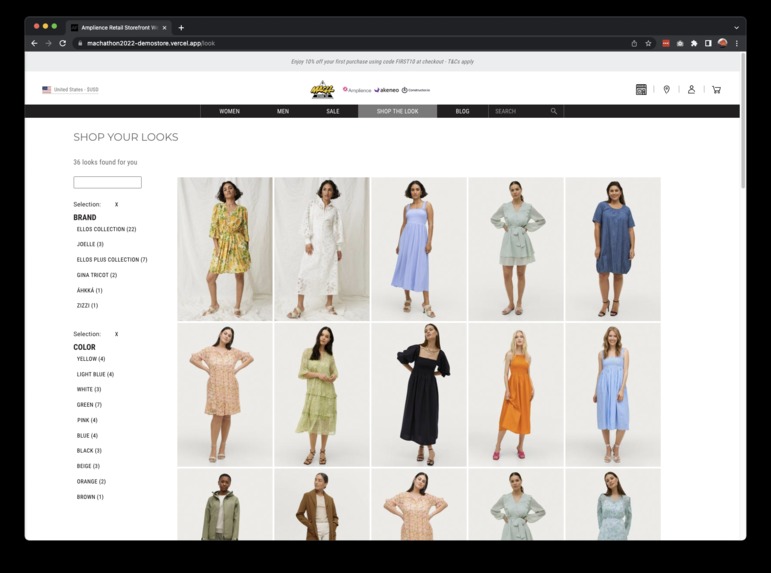This screenshot has width=771, height=573.
Task: Open the yellow floral dress look
Action: click(225, 249)
